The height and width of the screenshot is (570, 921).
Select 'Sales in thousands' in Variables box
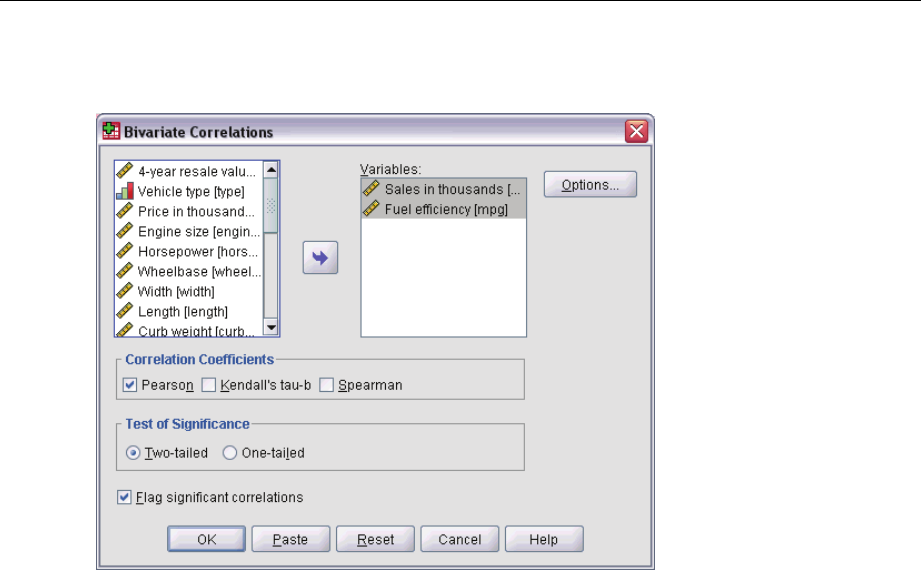(x=443, y=189)
